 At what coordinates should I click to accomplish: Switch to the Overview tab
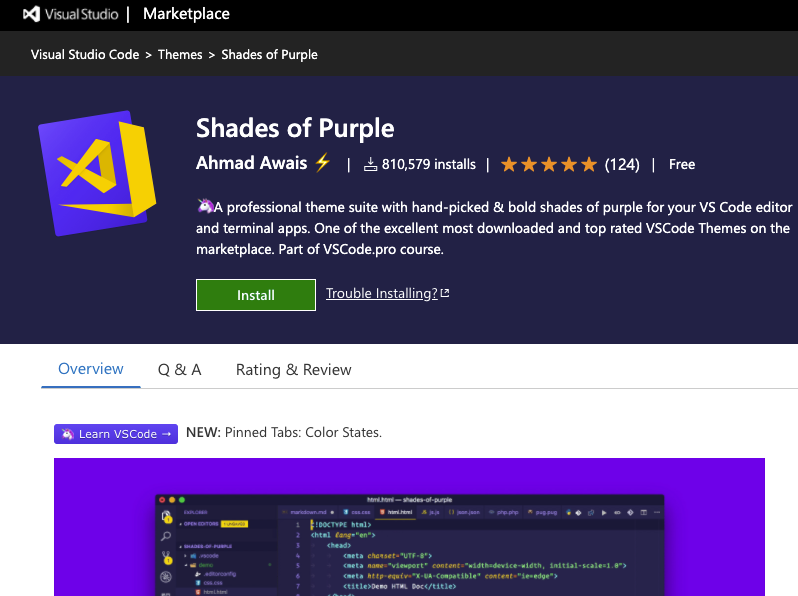click(x=91, y=369)
